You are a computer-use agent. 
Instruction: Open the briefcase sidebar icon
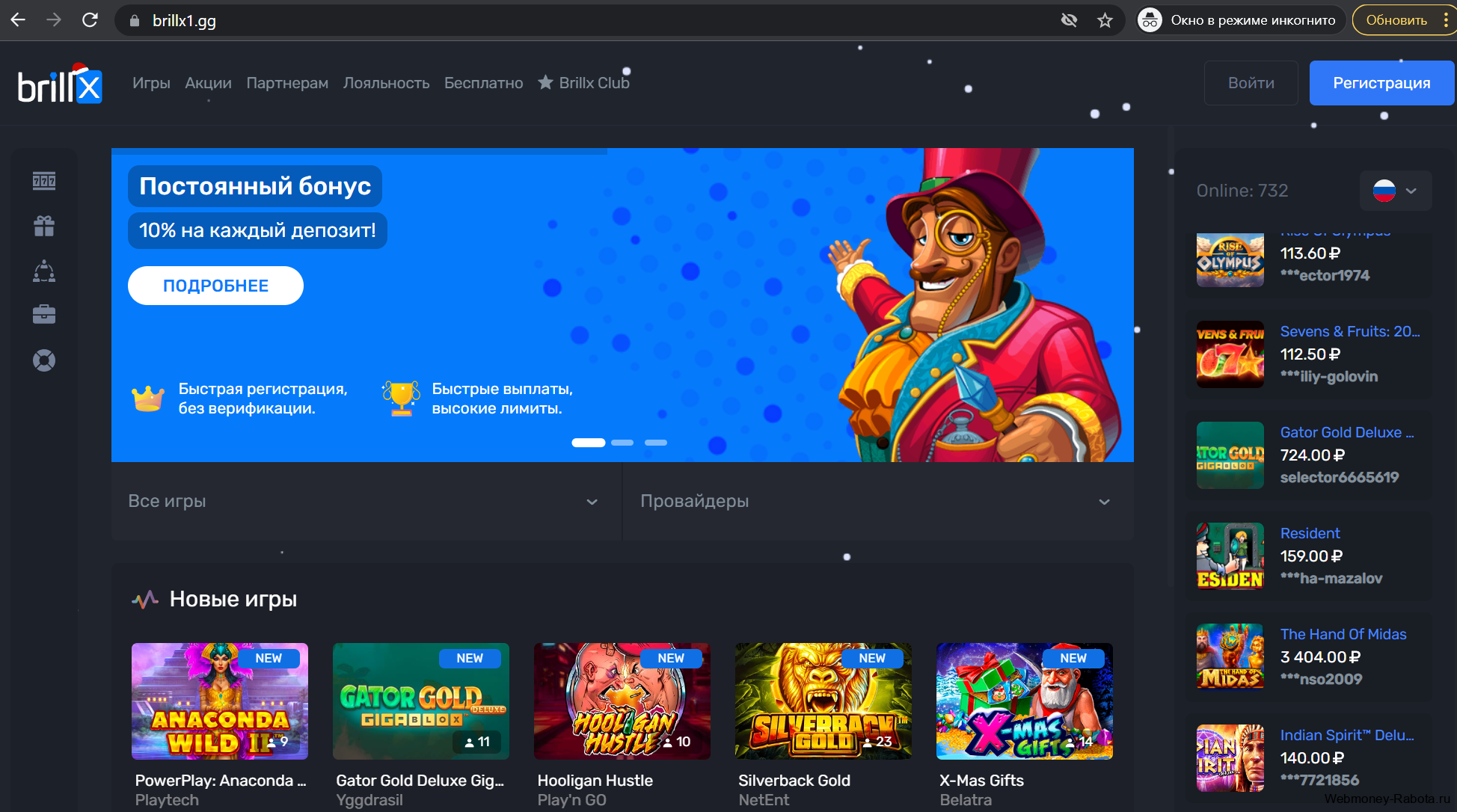point(44,315)
